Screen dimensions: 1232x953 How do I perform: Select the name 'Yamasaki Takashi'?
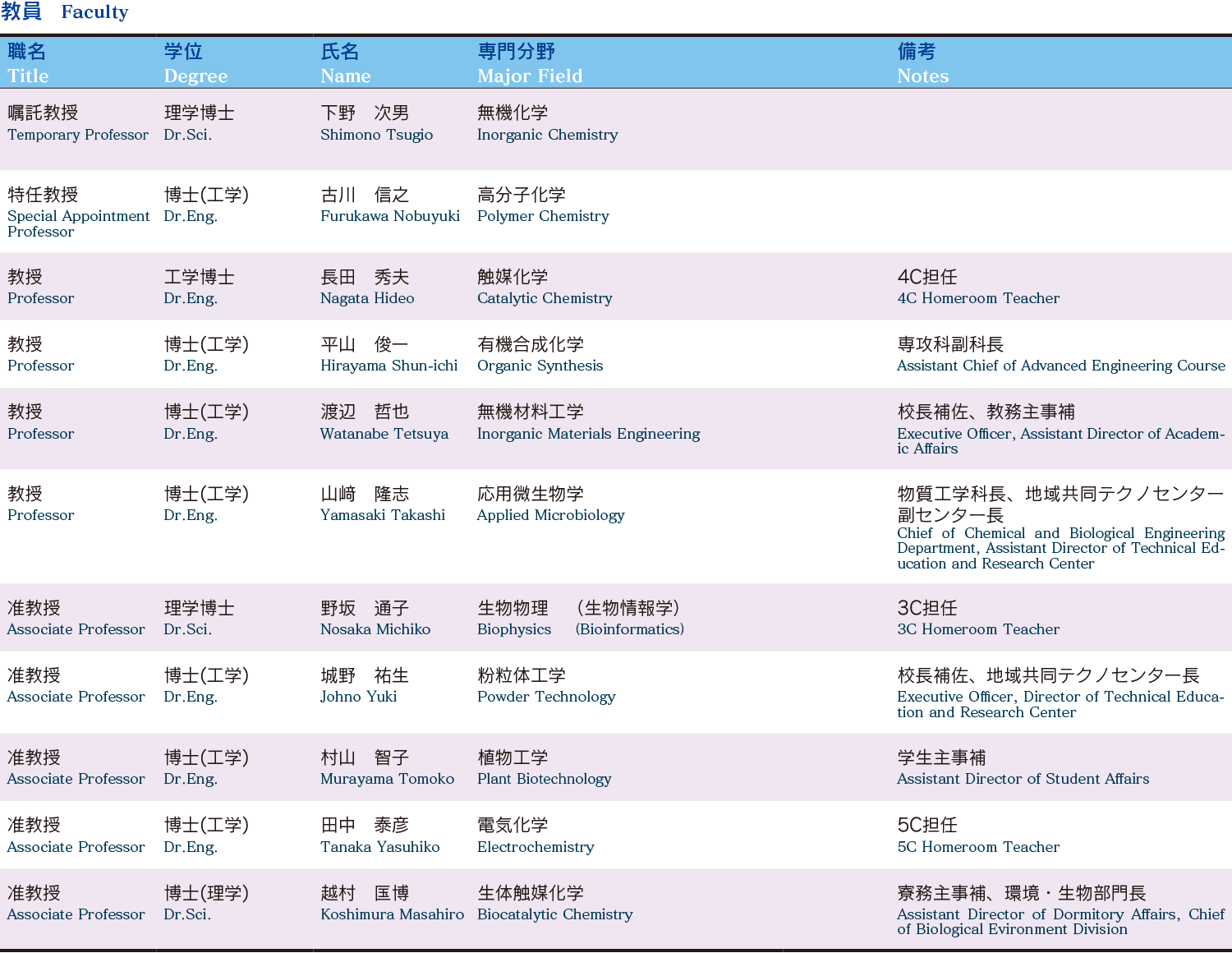[x=383, y=515]
